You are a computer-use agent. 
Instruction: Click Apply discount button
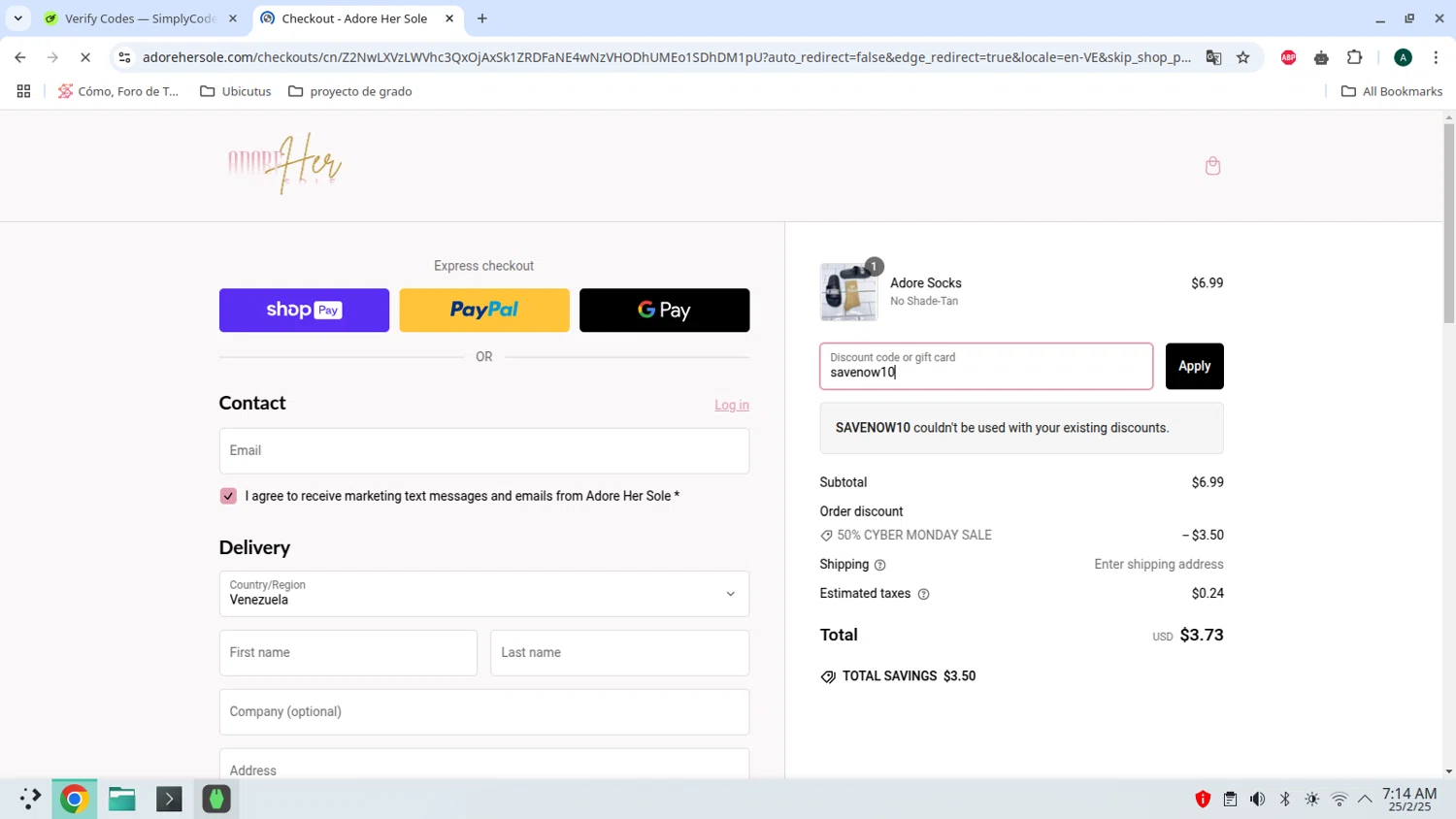1194,366
